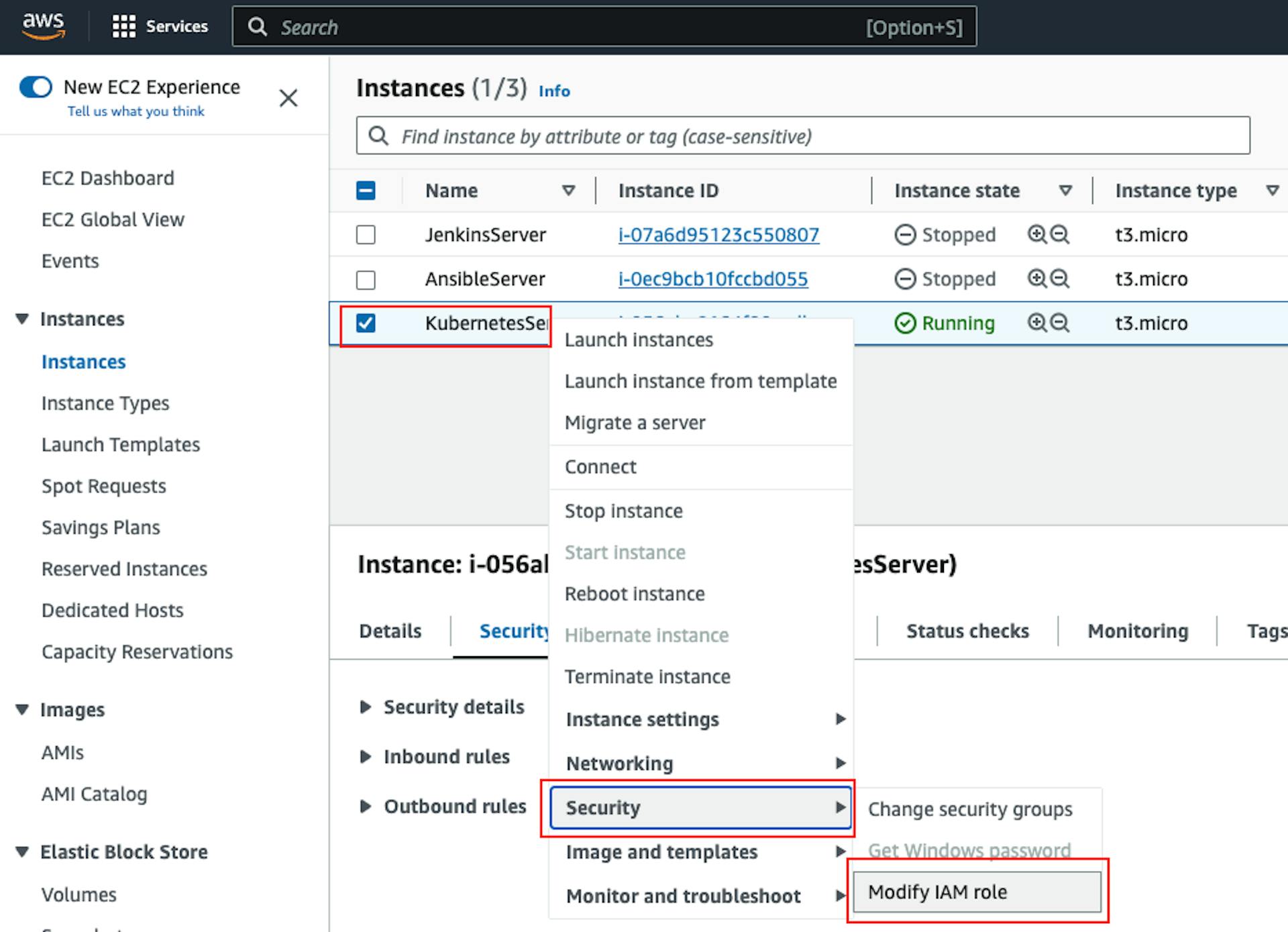Open Volumes in sidebar
Image resolution: width=1288 pixels, height=932 pixels.
point(79,894)
